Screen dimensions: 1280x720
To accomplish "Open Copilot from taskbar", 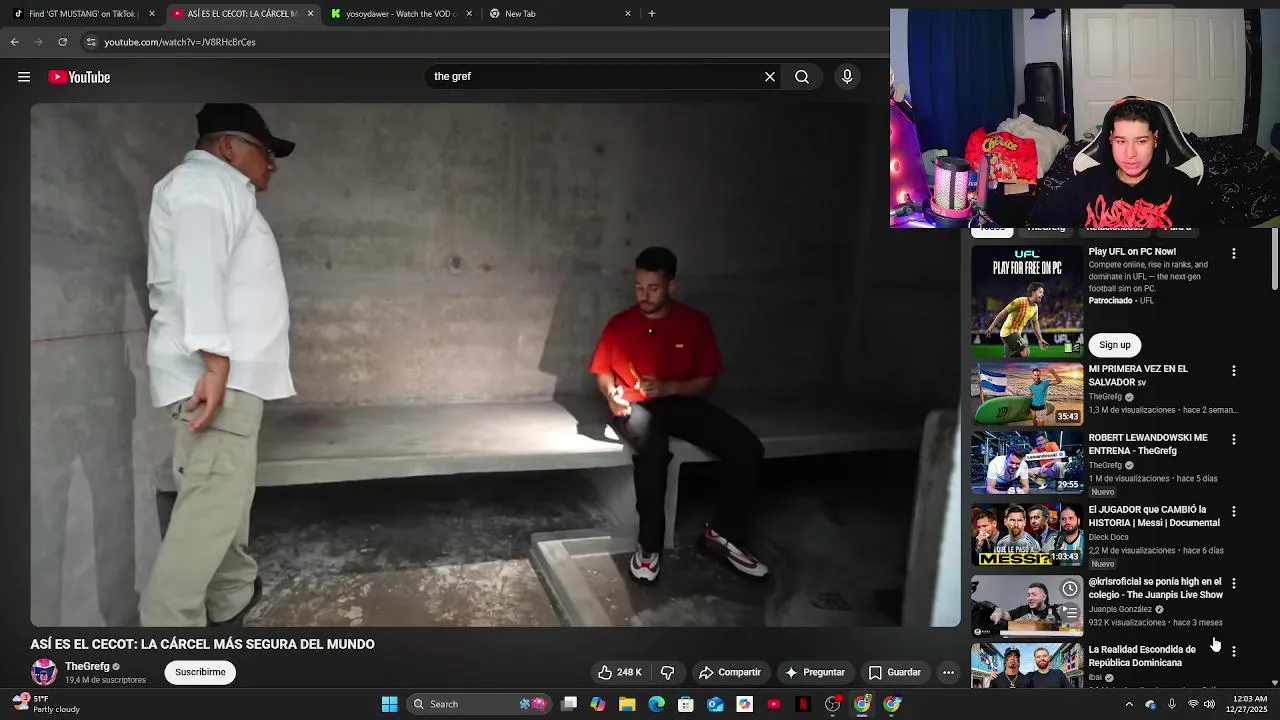I will tap(598, 704).
